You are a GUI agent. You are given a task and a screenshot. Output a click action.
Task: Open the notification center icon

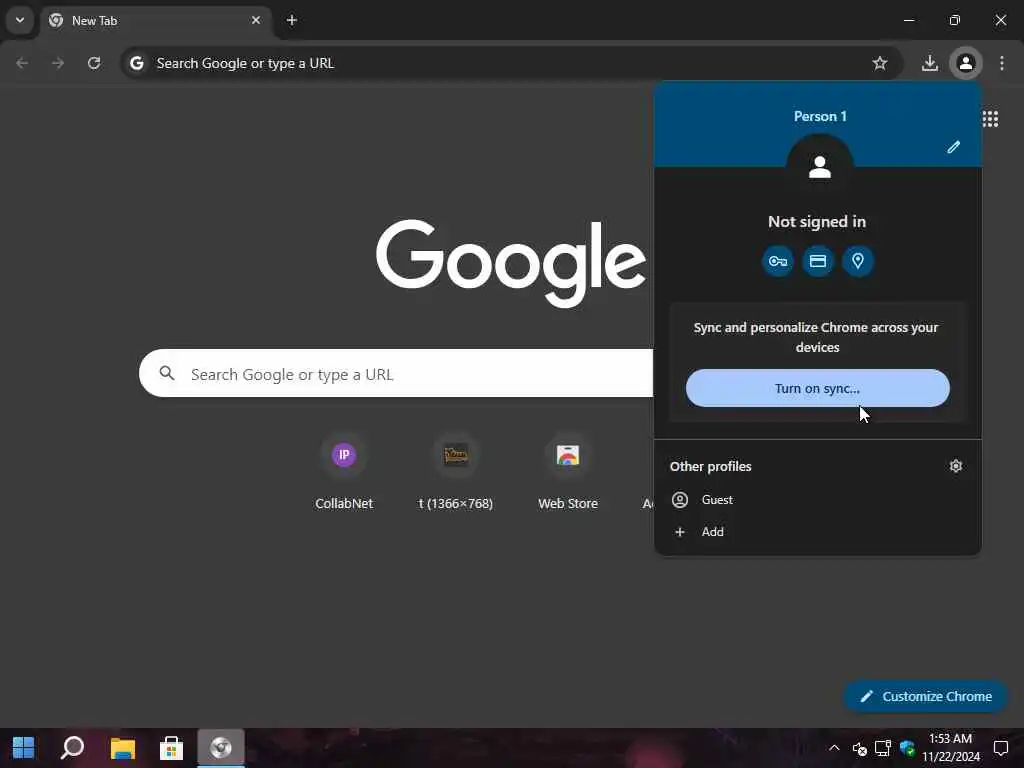click(x=1000, y=748)
